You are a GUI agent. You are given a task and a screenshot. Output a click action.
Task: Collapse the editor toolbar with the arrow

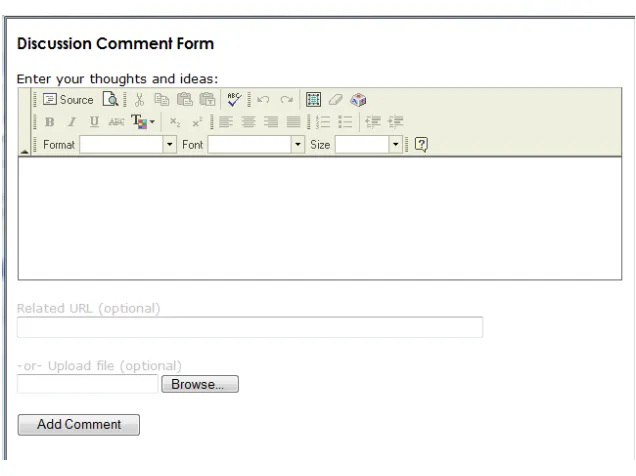24,151
